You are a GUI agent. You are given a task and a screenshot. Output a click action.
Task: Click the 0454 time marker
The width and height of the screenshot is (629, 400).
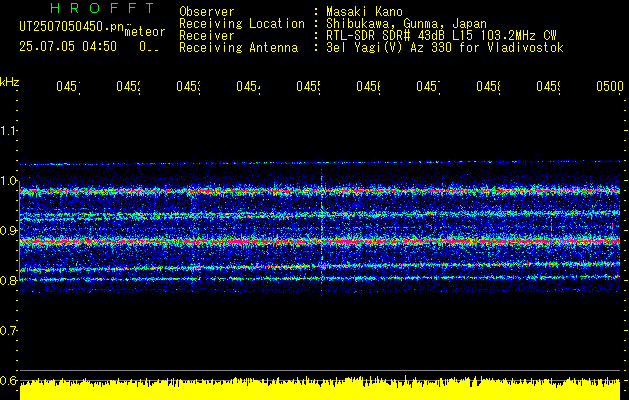pos(248,86)
